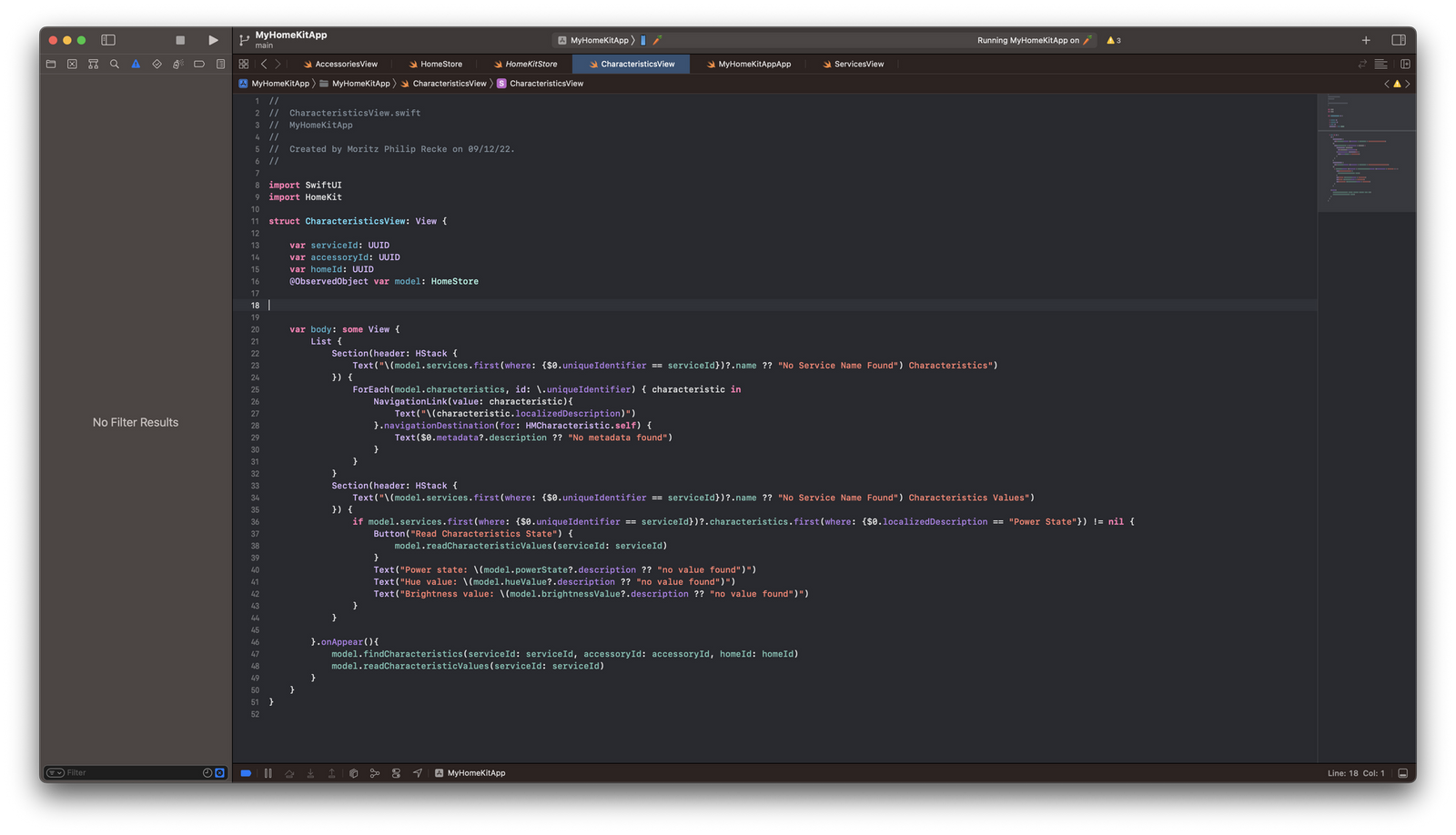
Task: Pause execution with the pause button
Action: (x=268, y=772)
